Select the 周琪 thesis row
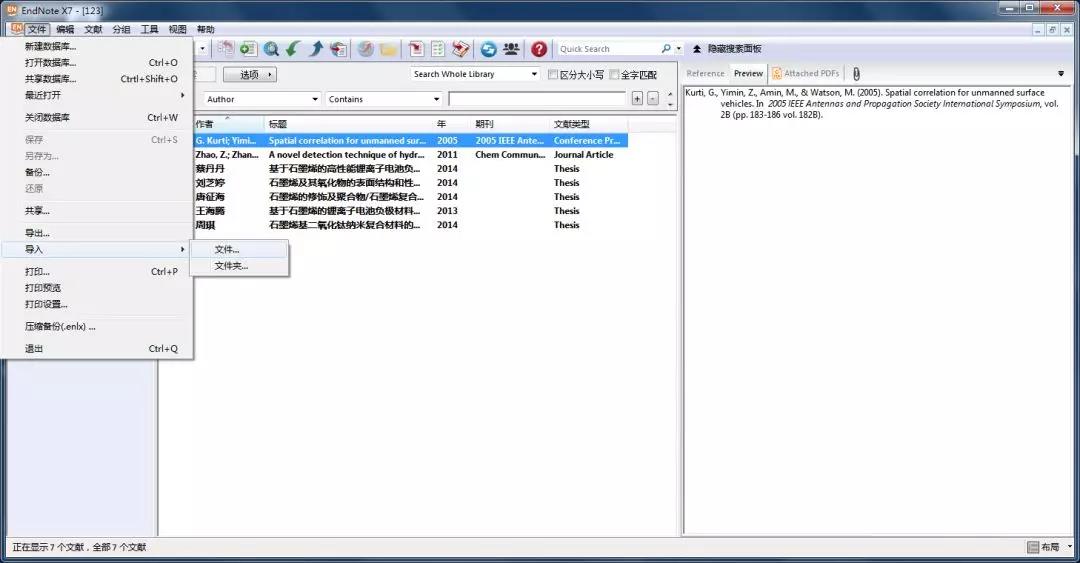 (411, 225)
